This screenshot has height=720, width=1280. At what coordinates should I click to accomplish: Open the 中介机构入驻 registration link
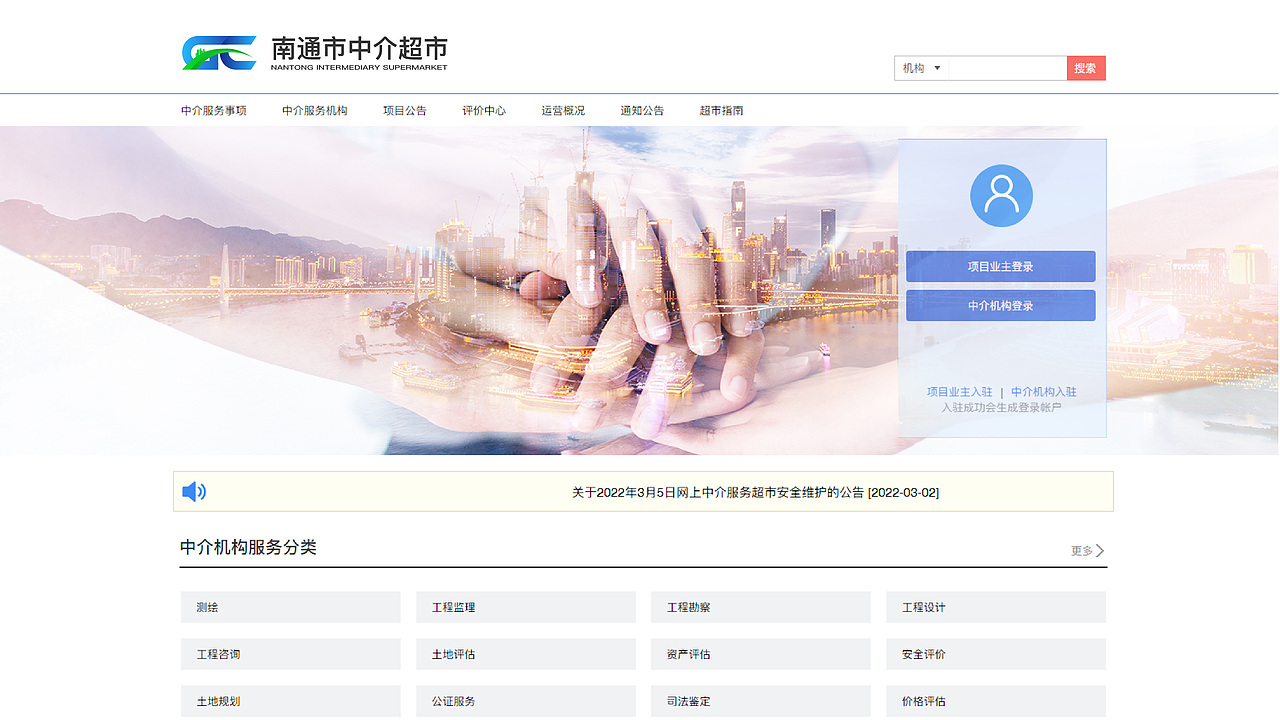tap(1043, 392)
